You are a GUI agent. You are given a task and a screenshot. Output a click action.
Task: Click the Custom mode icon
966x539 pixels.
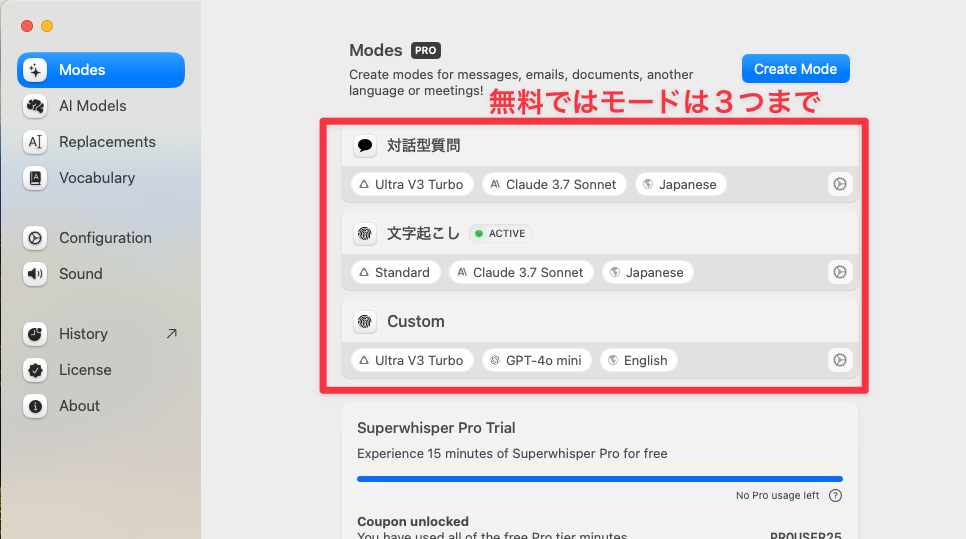click(365, 322)
